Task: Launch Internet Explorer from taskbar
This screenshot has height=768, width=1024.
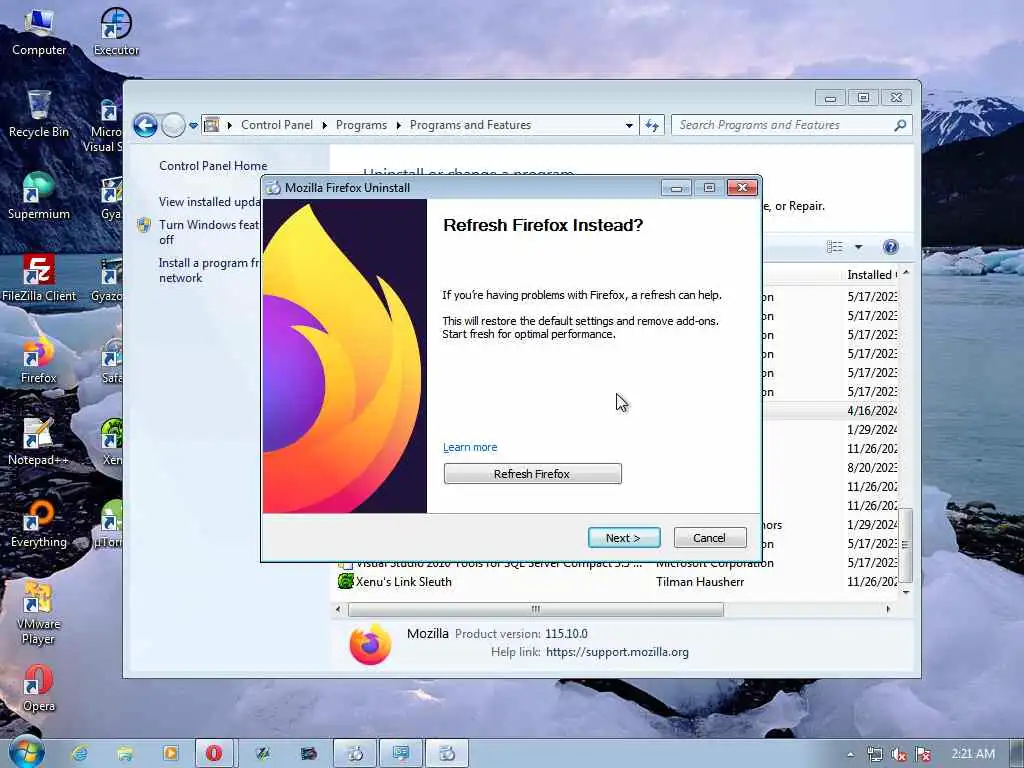Action: [80, 754]
